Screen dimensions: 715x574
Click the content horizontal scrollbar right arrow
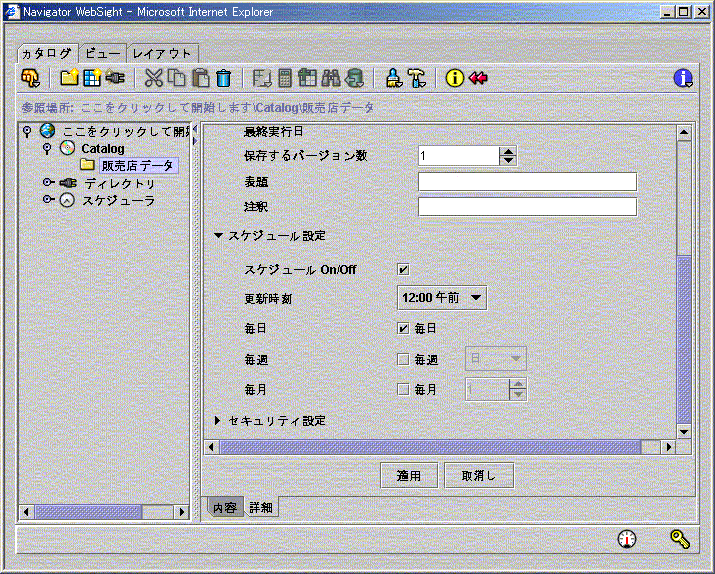tap(668, 447)
